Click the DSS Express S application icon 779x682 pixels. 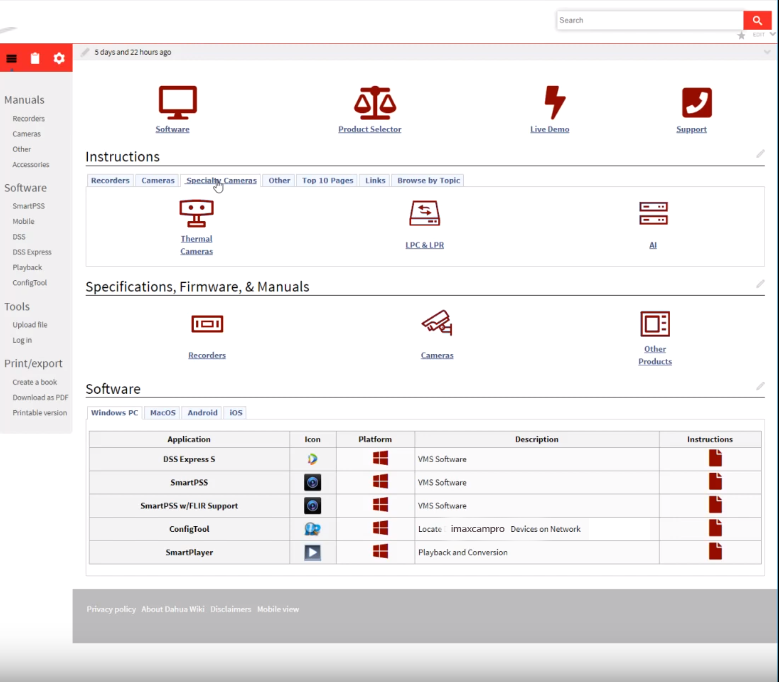point(312,459)
